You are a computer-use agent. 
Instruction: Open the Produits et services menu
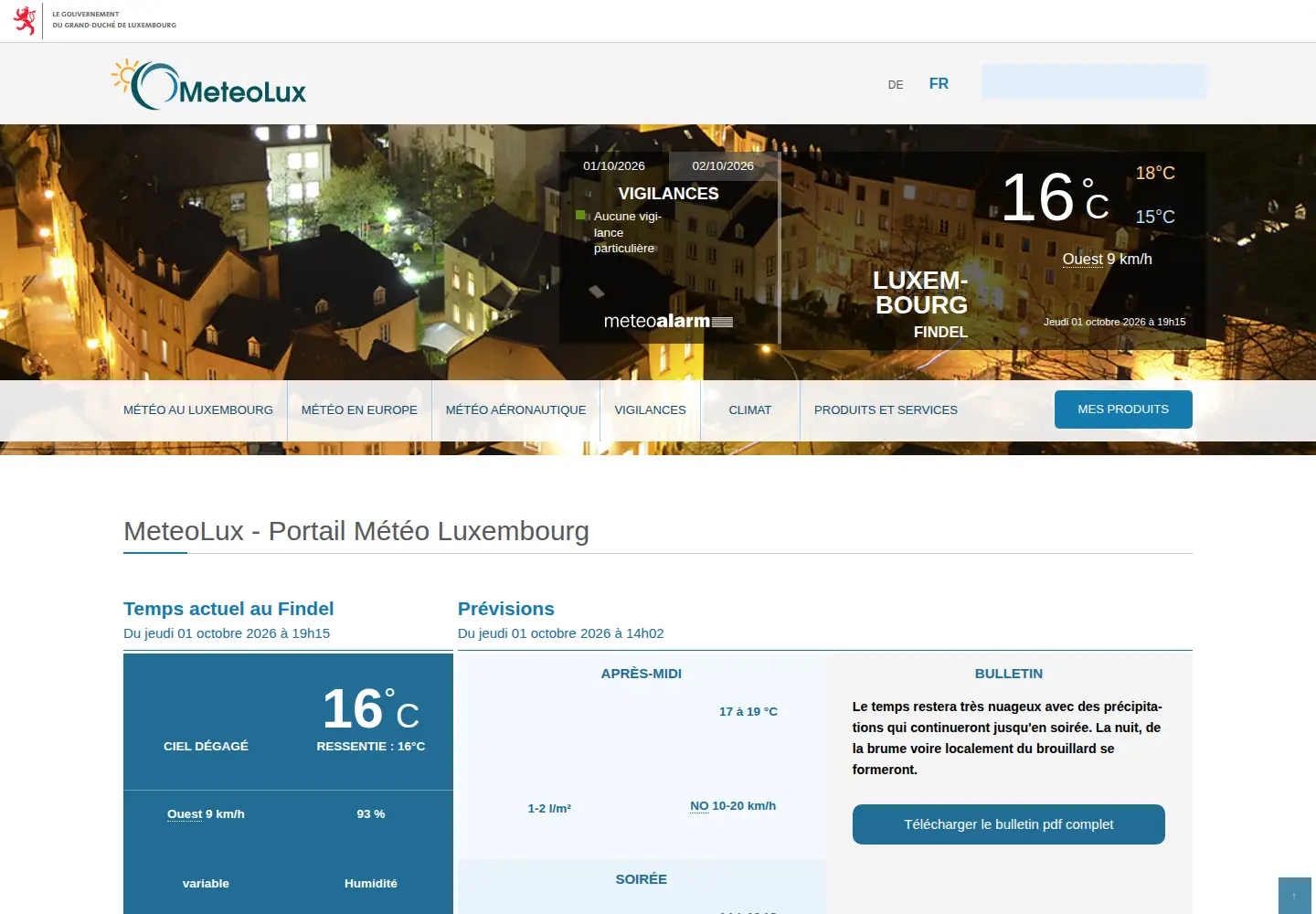pos(886,410)
